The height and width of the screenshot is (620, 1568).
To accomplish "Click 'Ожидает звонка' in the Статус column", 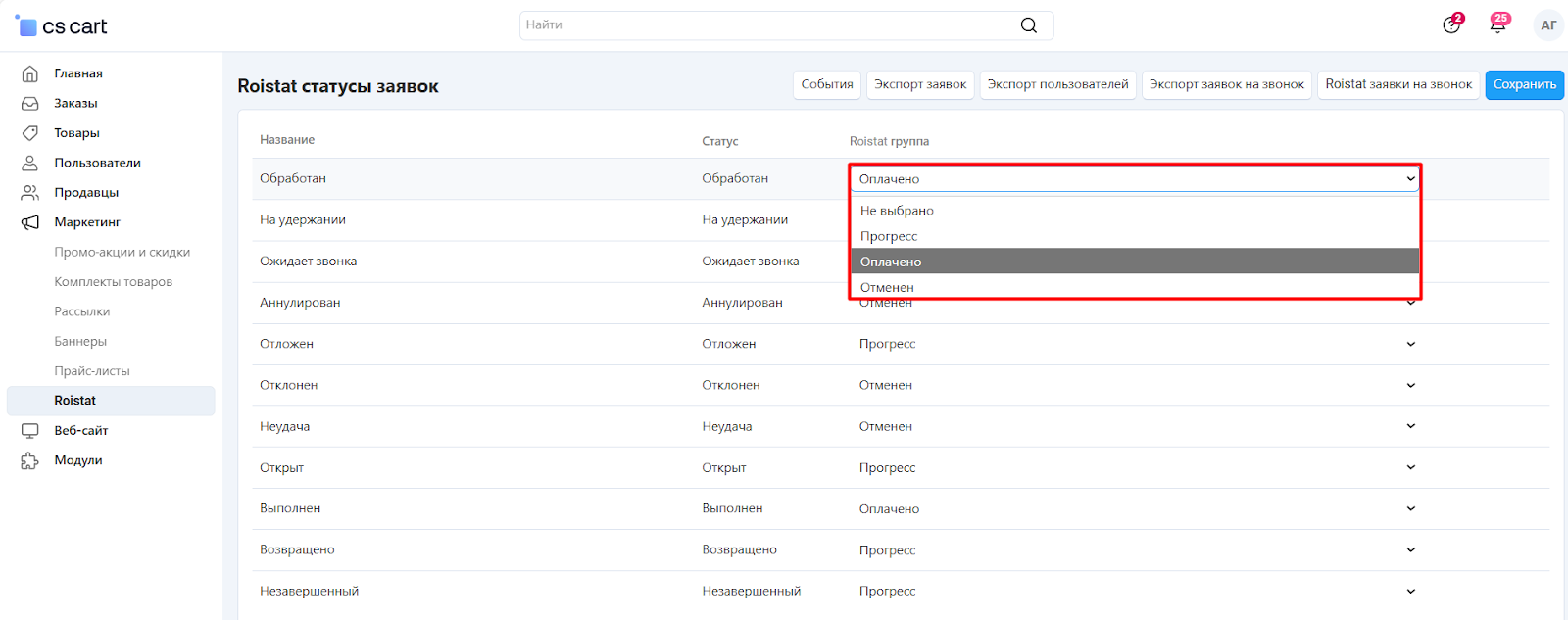I will point(751,262).
